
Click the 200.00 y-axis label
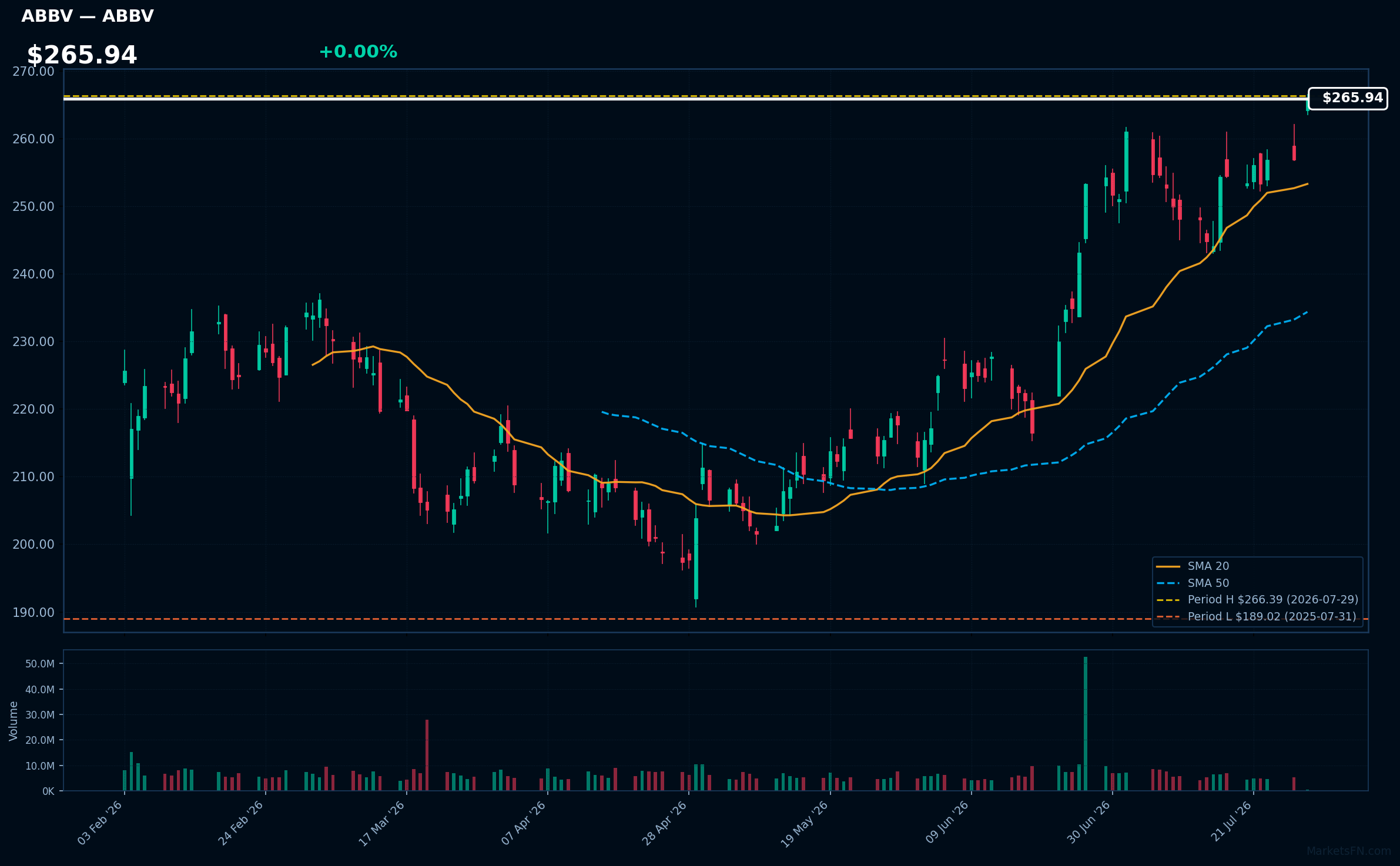pyautogui.click(x=34, y=545)
